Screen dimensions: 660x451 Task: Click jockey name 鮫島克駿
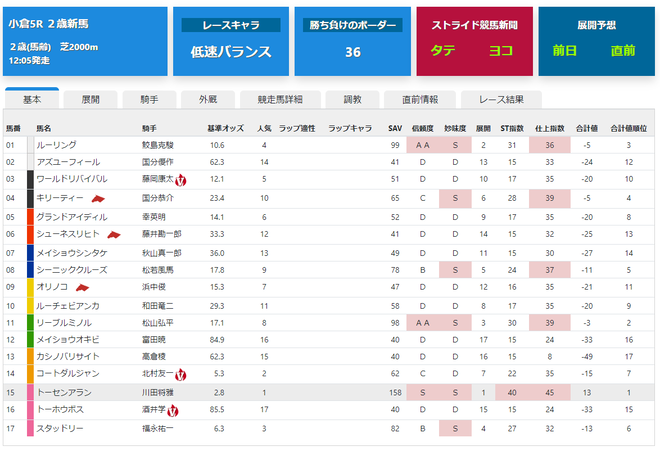point(158,145)
